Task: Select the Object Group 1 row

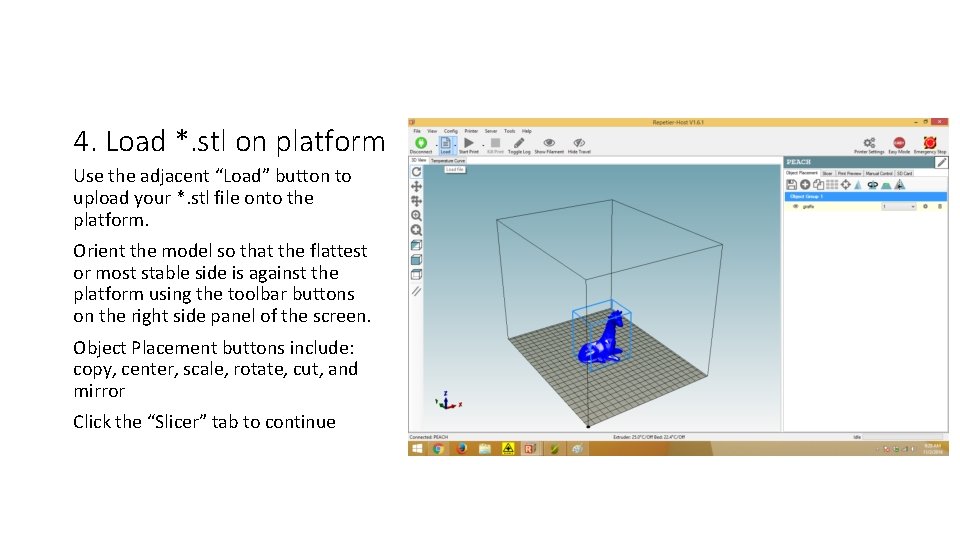Action: 866,197
